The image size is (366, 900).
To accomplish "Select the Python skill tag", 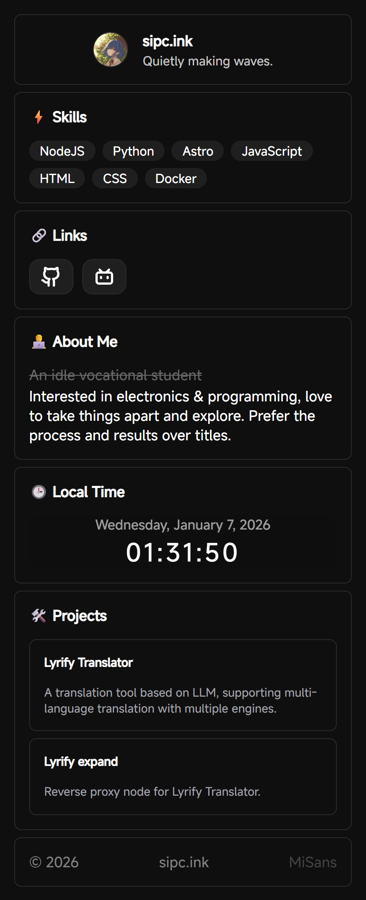I will (133, 151).
